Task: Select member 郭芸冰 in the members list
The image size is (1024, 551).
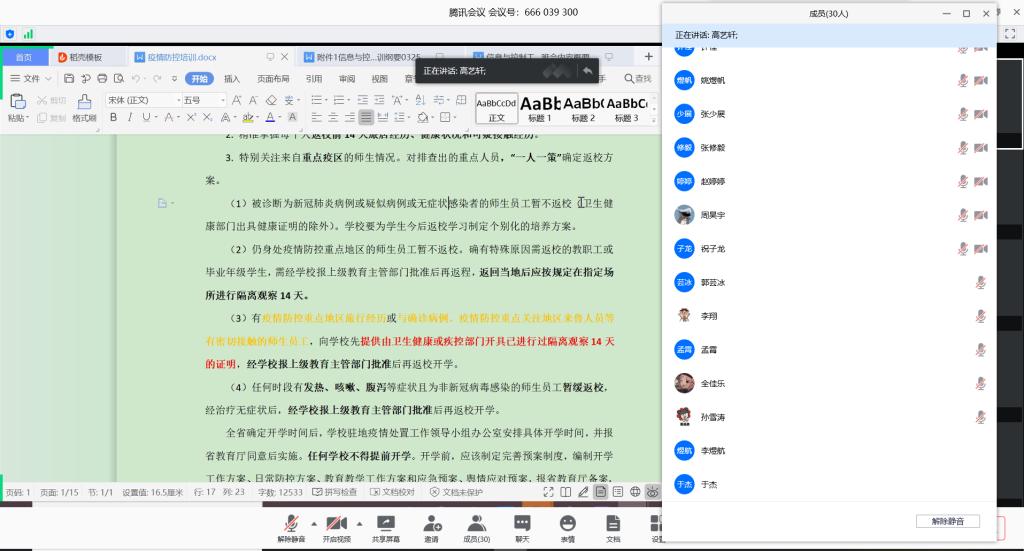Action: tap(713, 282)
